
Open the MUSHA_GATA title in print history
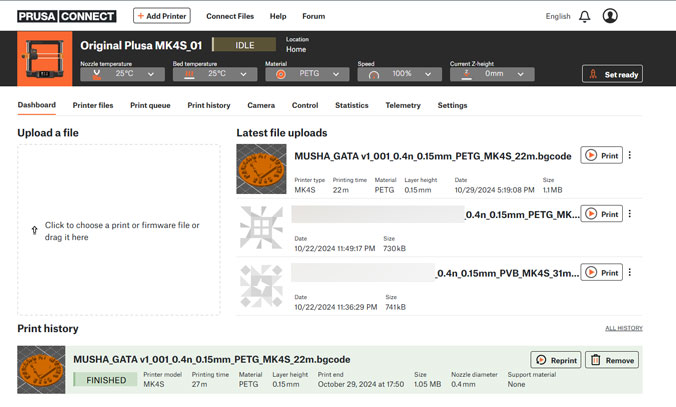click(212, 359)
